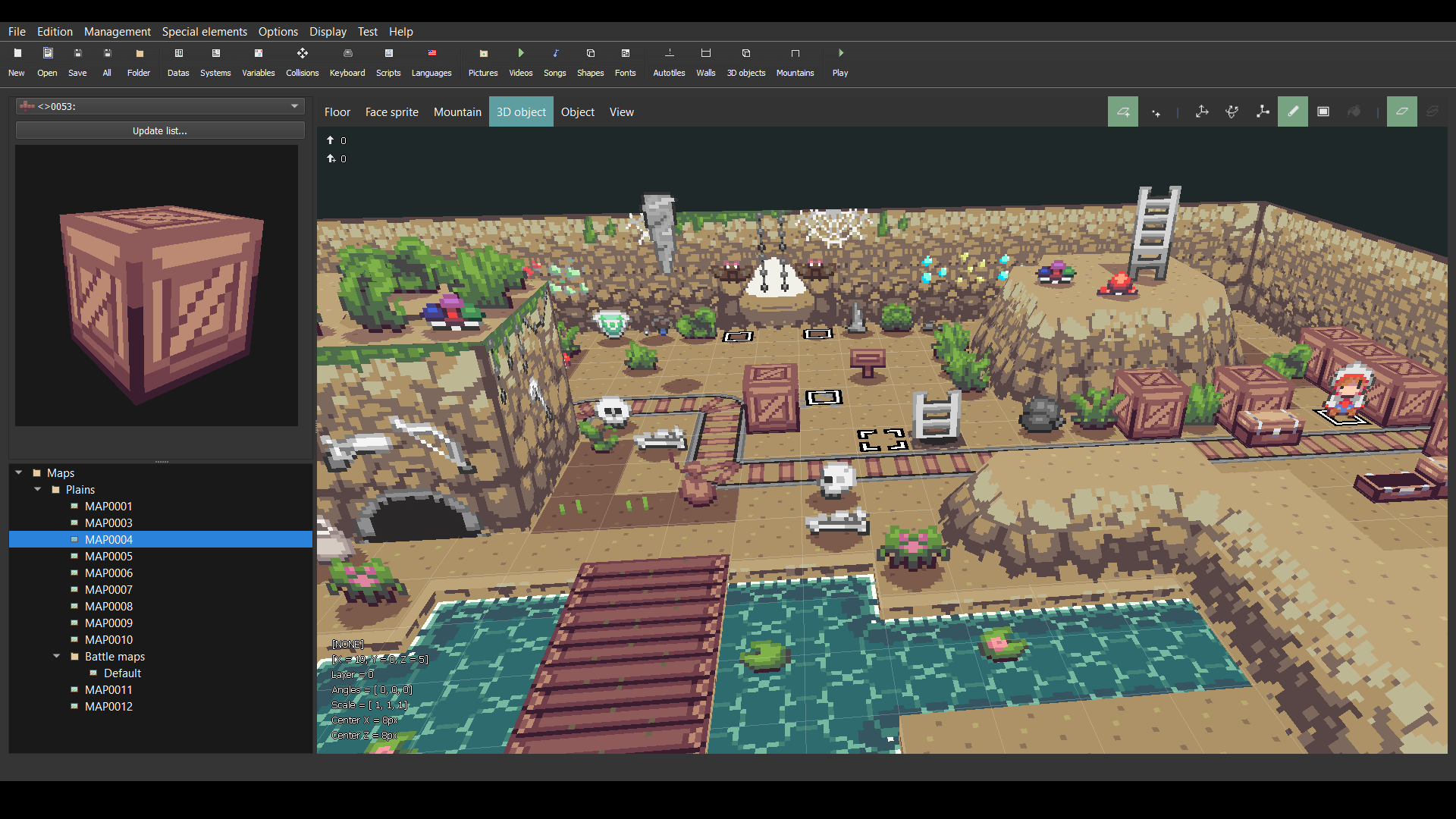Switch to the Mountain tab
Image resolution: width=1456 pixels, height=819 pixels.
tap(457, 111)
